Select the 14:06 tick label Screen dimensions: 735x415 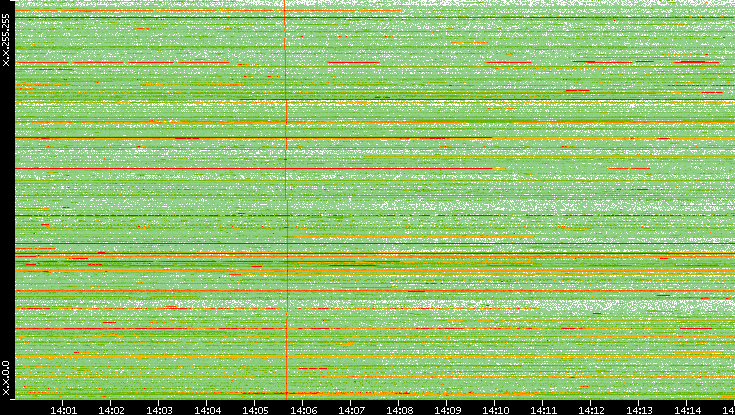point(303,410)
